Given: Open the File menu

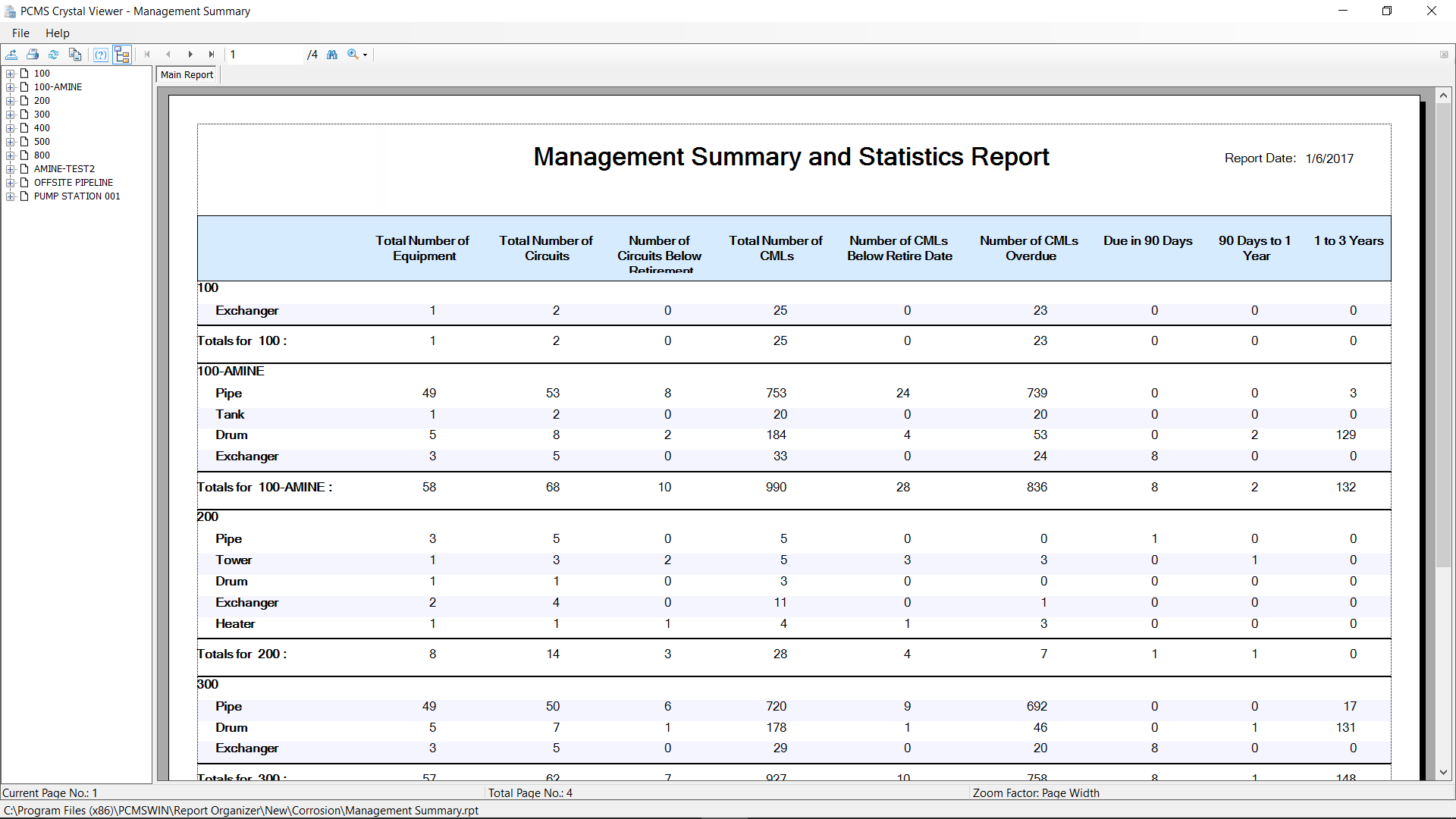Looking at the screenshot, I should coord(20,33).
